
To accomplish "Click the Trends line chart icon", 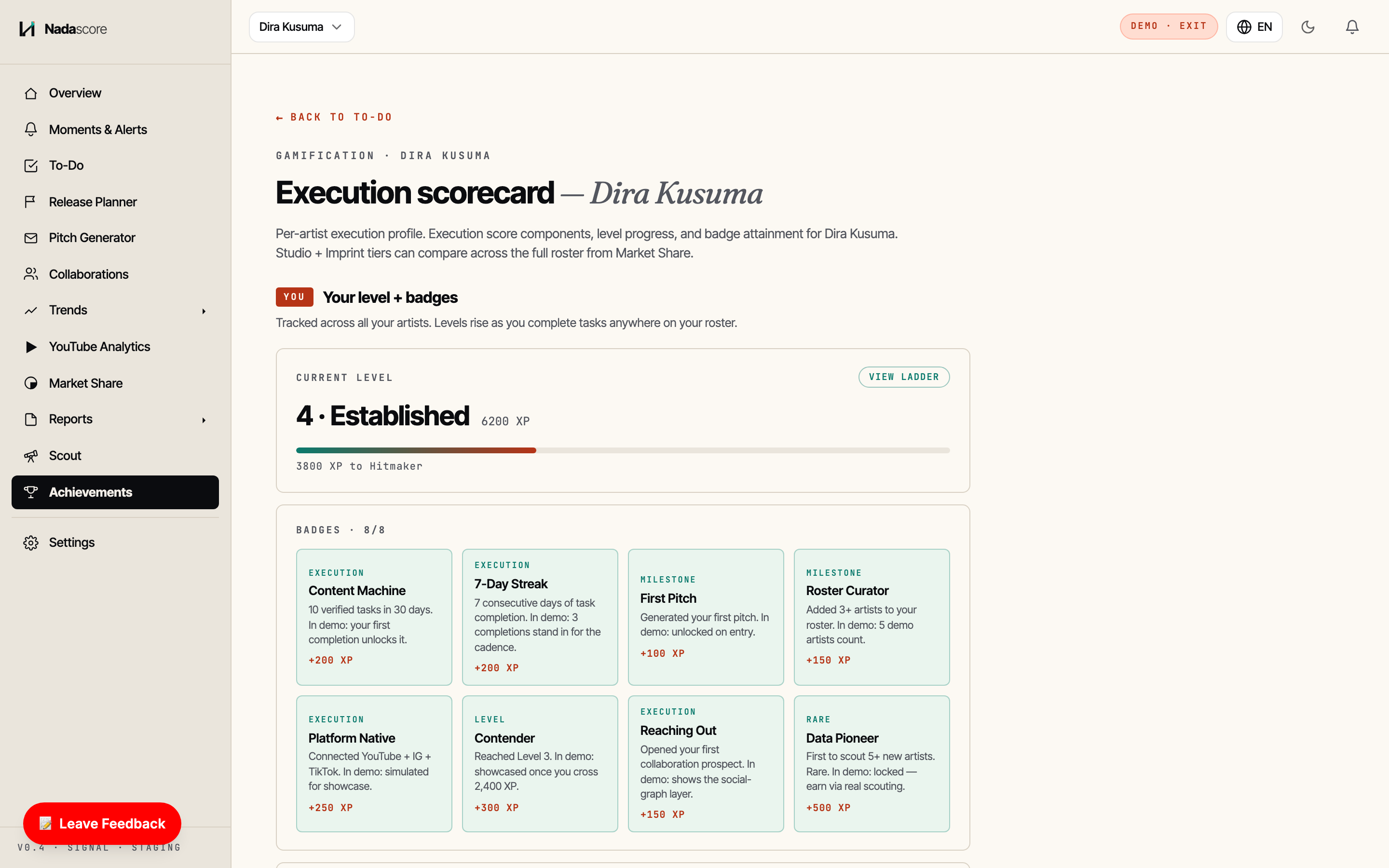I will pyautogui.click(x=31, y=310).
